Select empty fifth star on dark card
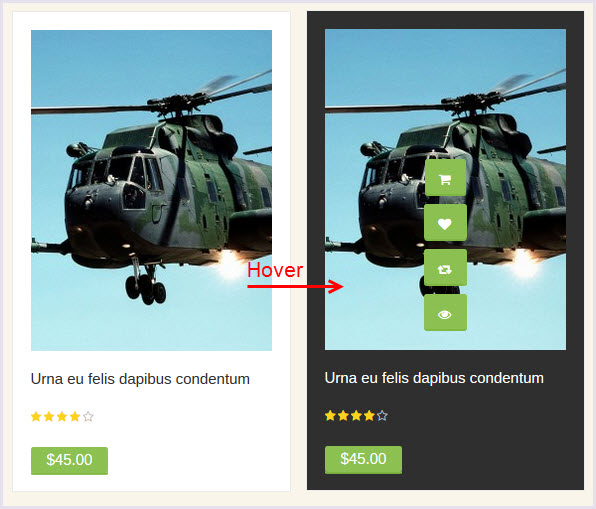 tap(382, 415)
